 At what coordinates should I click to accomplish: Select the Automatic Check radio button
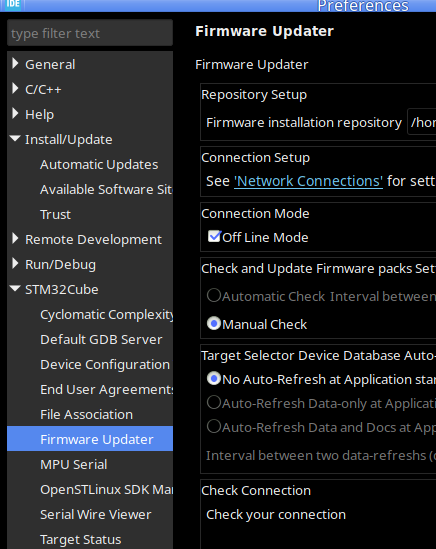[x=214, y=296]
